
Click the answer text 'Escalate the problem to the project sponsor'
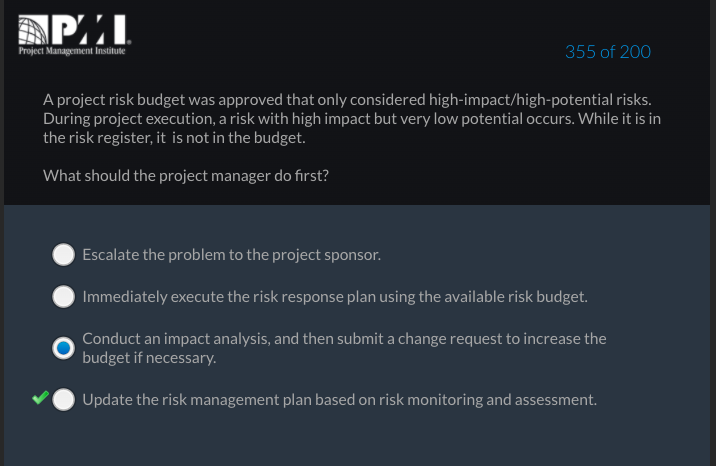point(232,255)
